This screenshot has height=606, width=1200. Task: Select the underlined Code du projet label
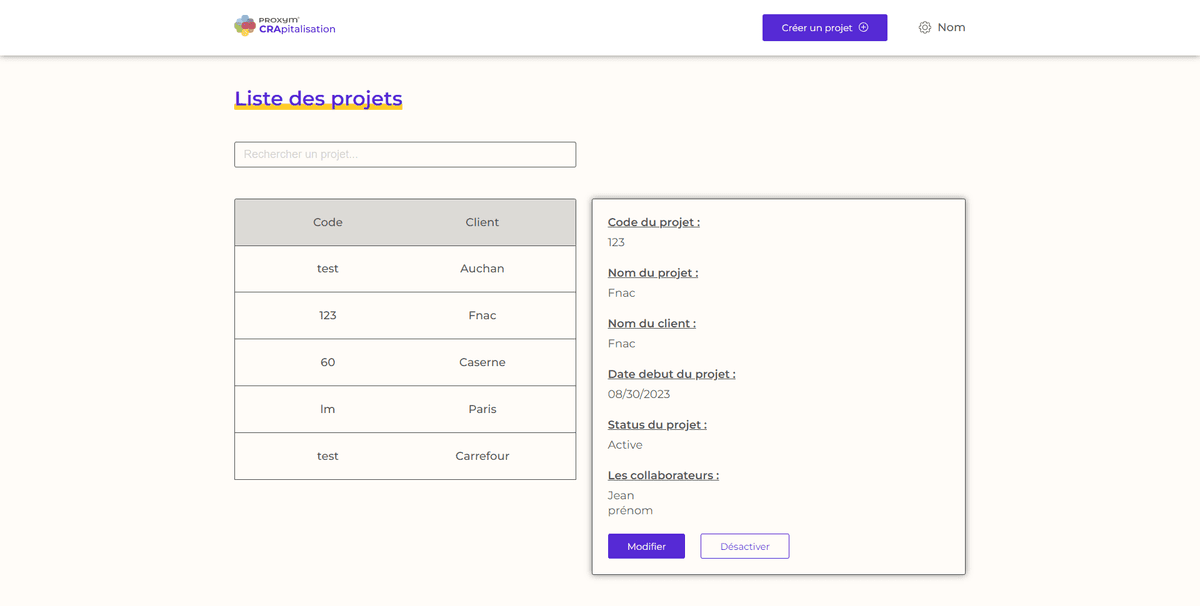(653, 221)
